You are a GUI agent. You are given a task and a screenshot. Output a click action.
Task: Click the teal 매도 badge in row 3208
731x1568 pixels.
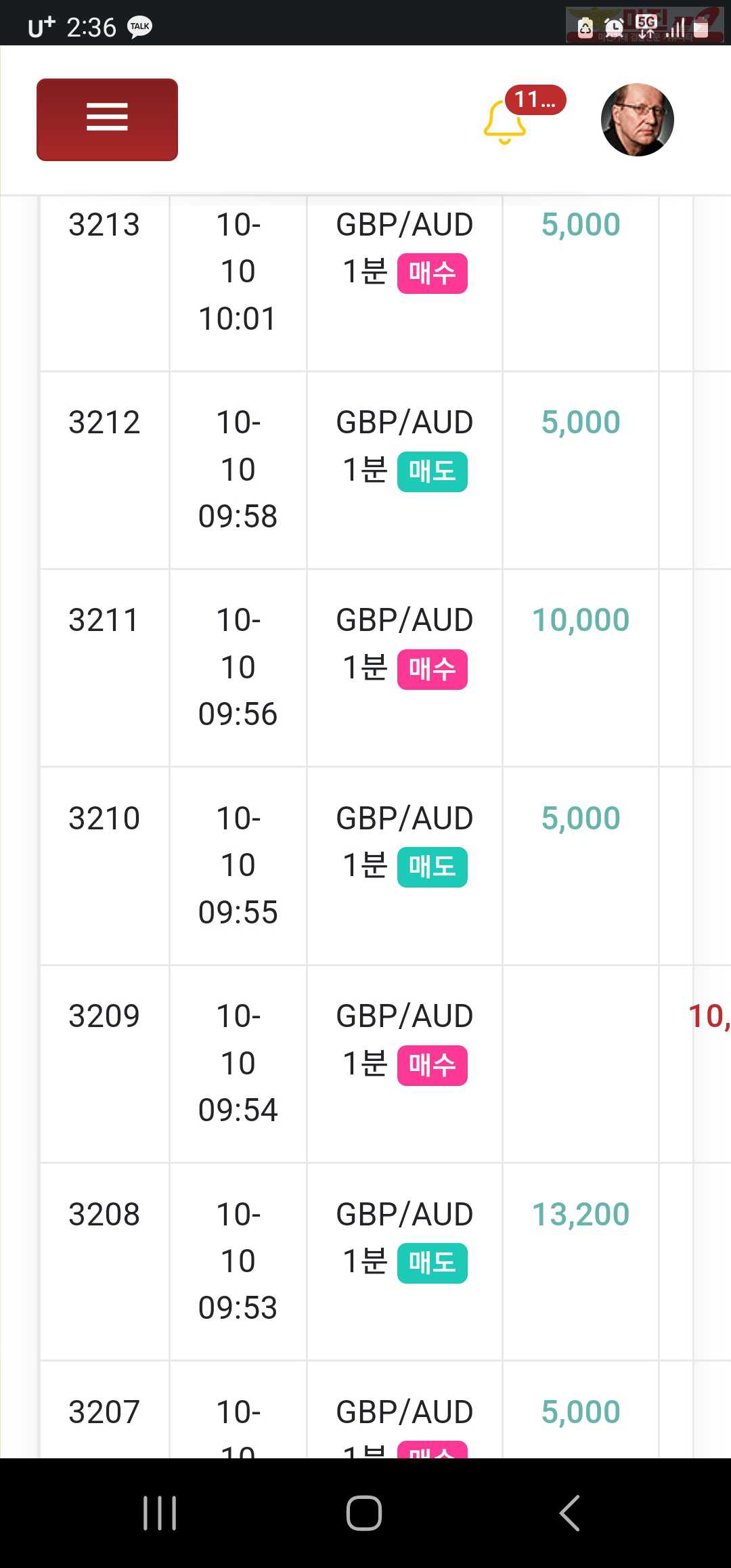pos(433,1263)
